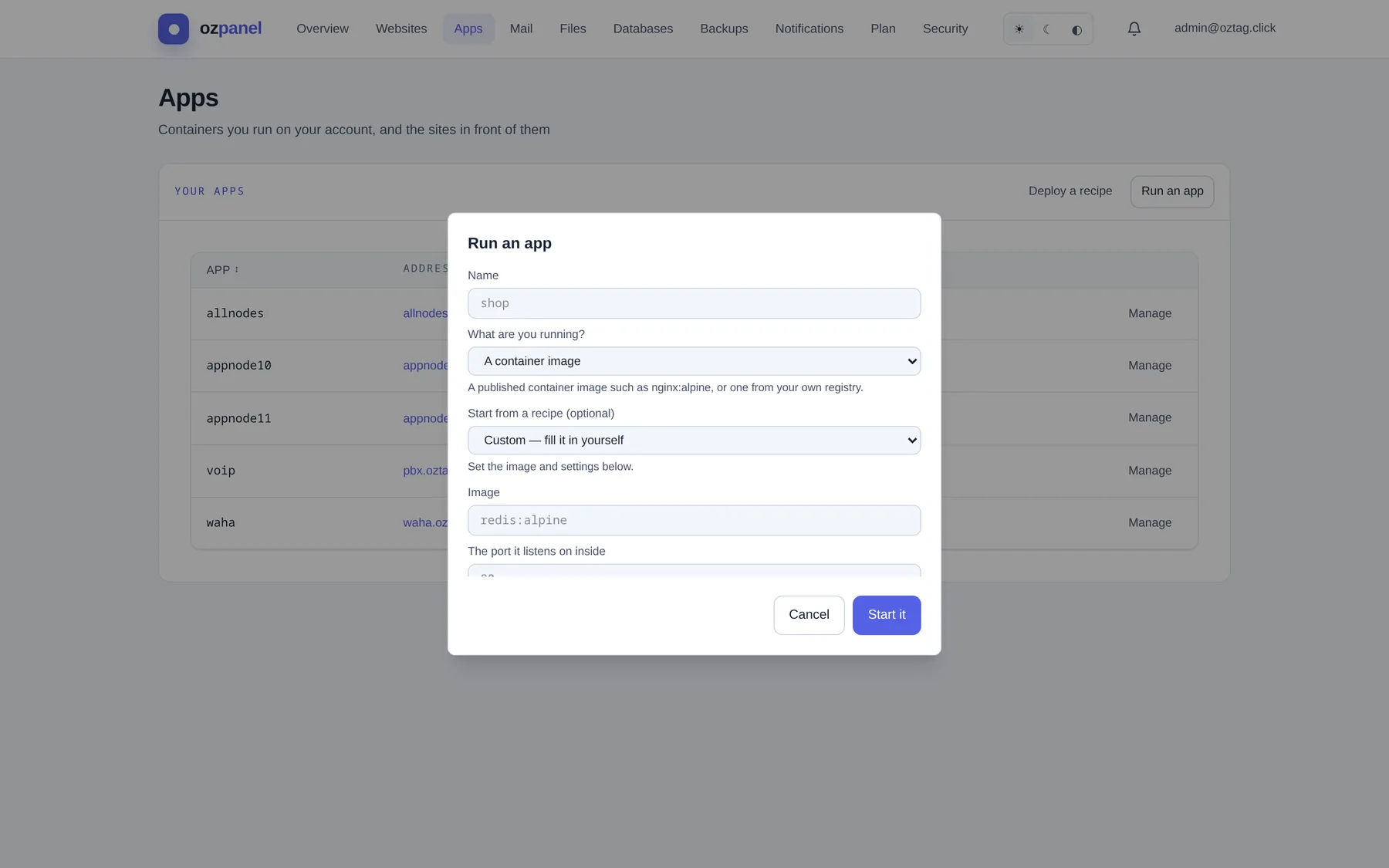Select the appnode10 app name
Screen dimensions: 1389x868
point(238,366)
